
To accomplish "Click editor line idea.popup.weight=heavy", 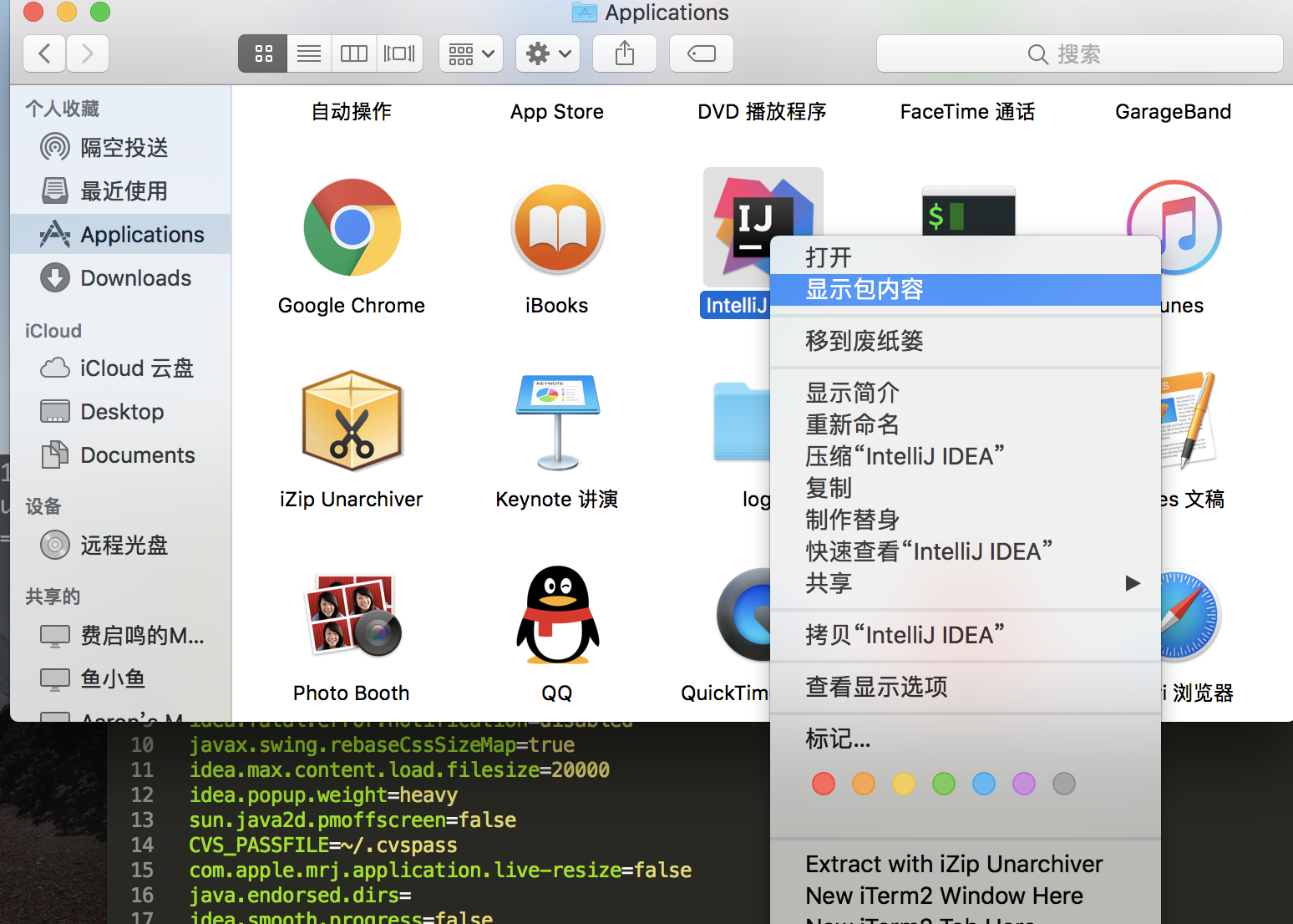I will [x=323, y=795].
